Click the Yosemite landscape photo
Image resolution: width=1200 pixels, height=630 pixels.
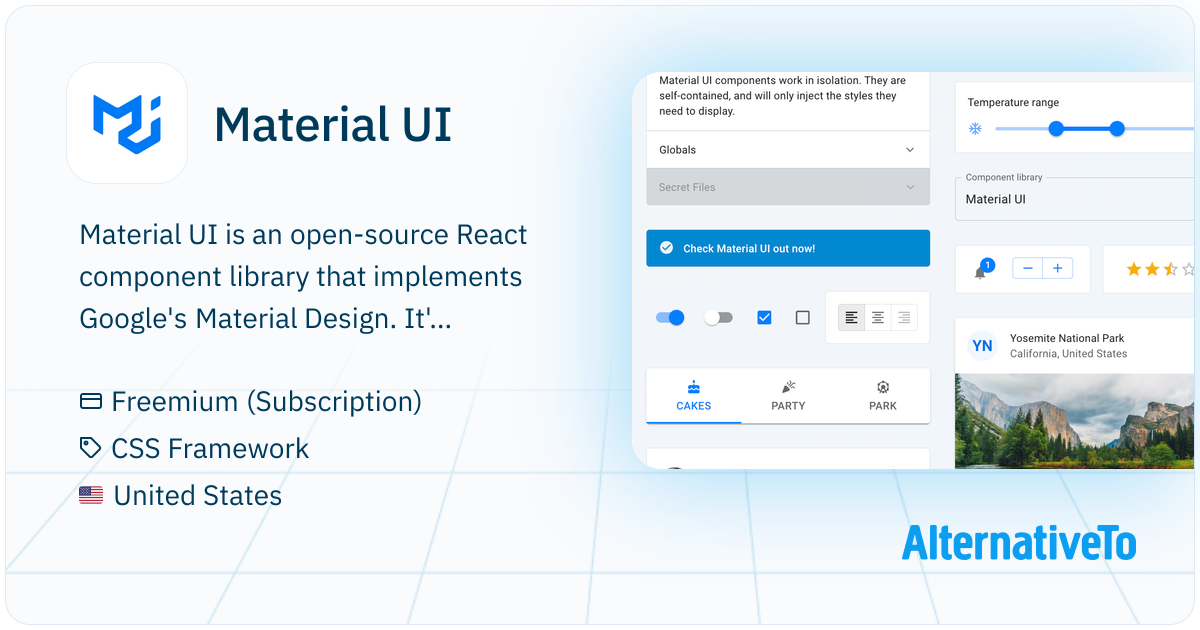click(x=1075, y=421)
